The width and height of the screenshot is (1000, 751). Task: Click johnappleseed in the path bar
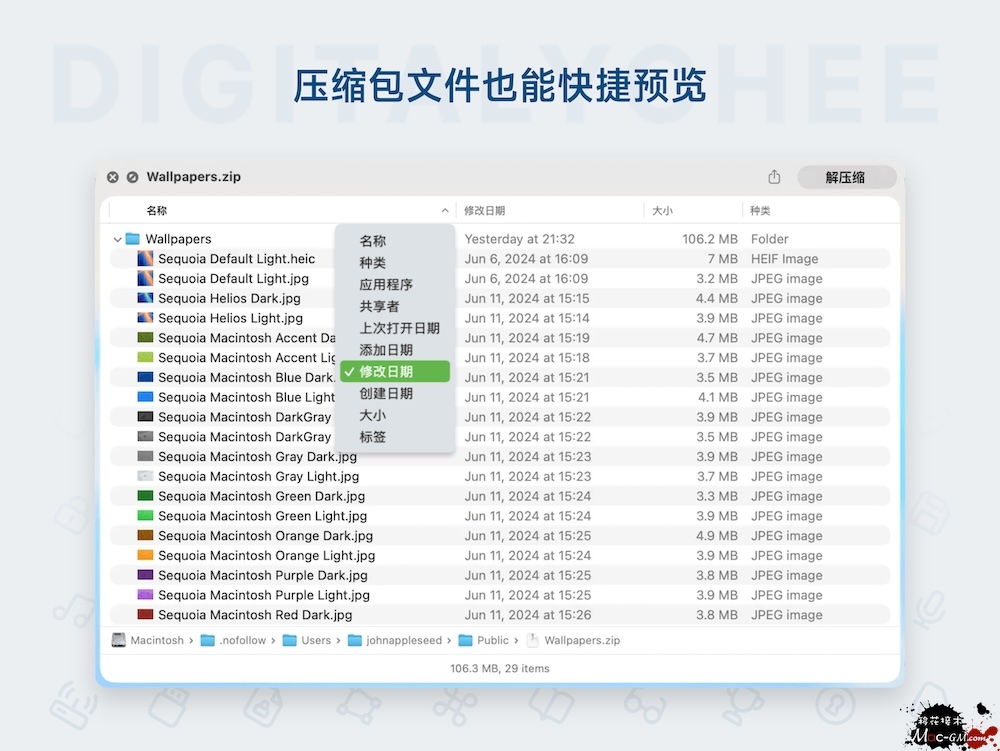coord(406,640)
